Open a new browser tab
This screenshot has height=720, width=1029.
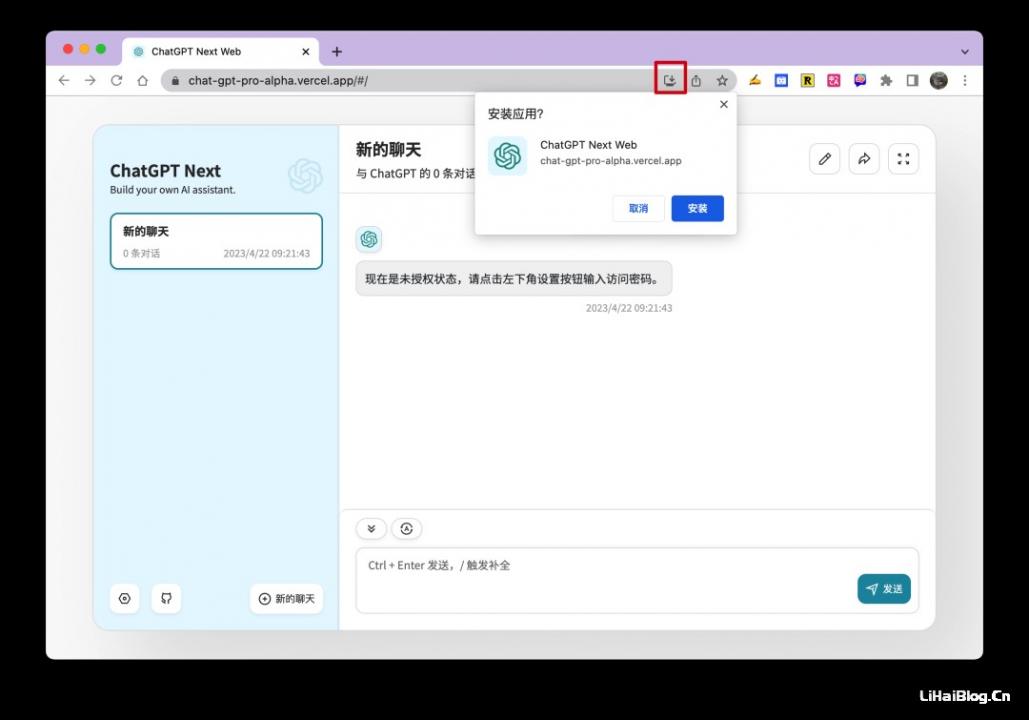pyautogui.click(x=337, y=51)
